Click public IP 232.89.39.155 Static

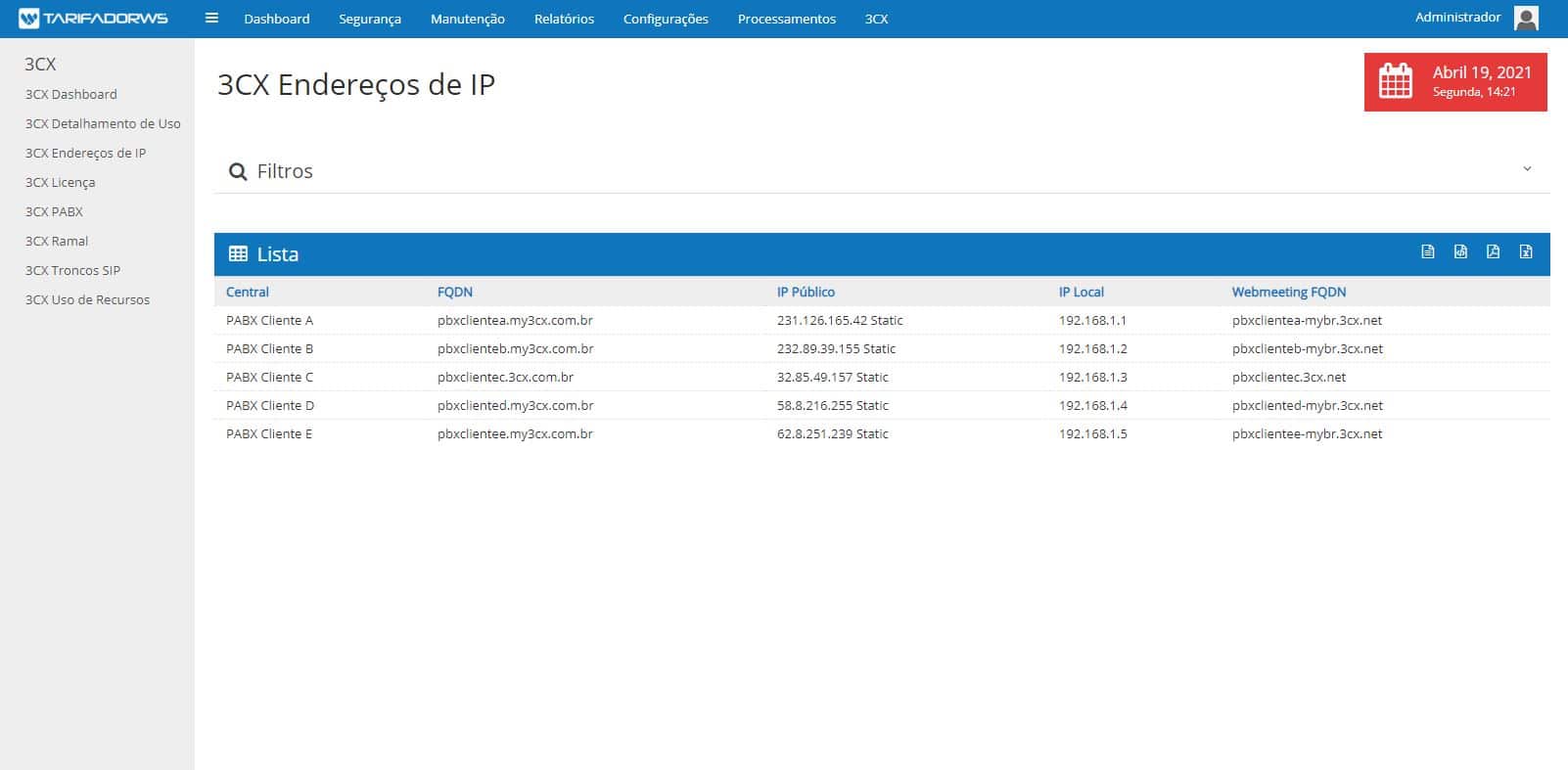coord(836,348)
